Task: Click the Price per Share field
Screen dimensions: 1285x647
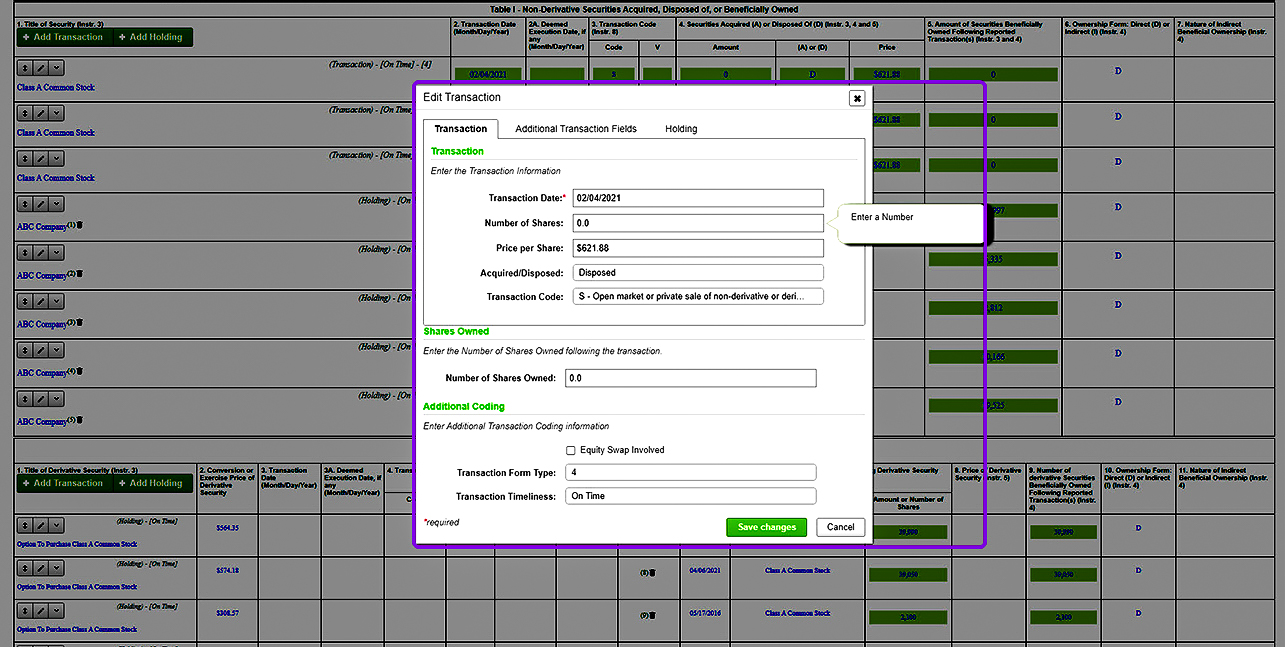Action: [x=698, y=248]
